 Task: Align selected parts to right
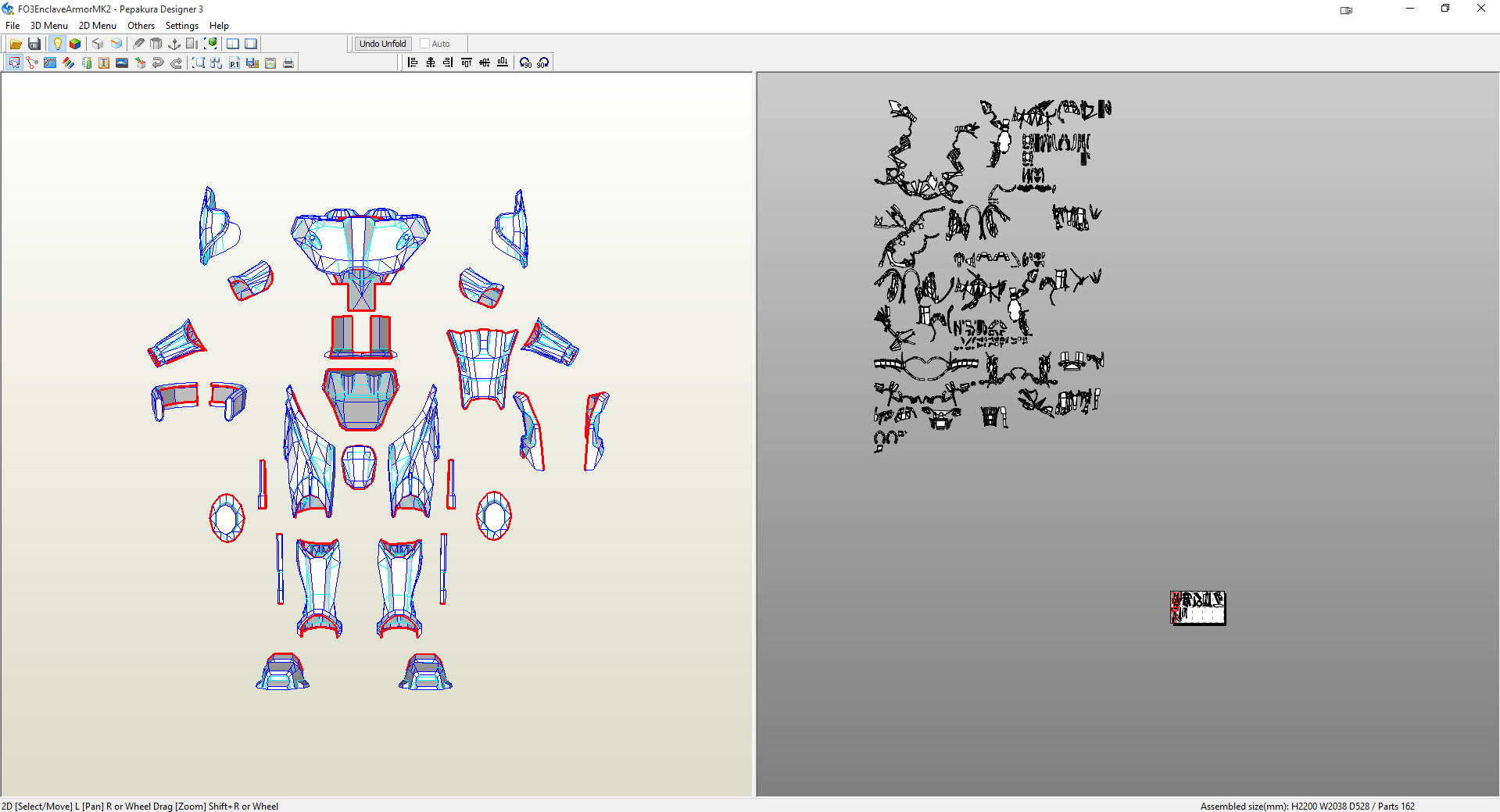click(449, 63)
